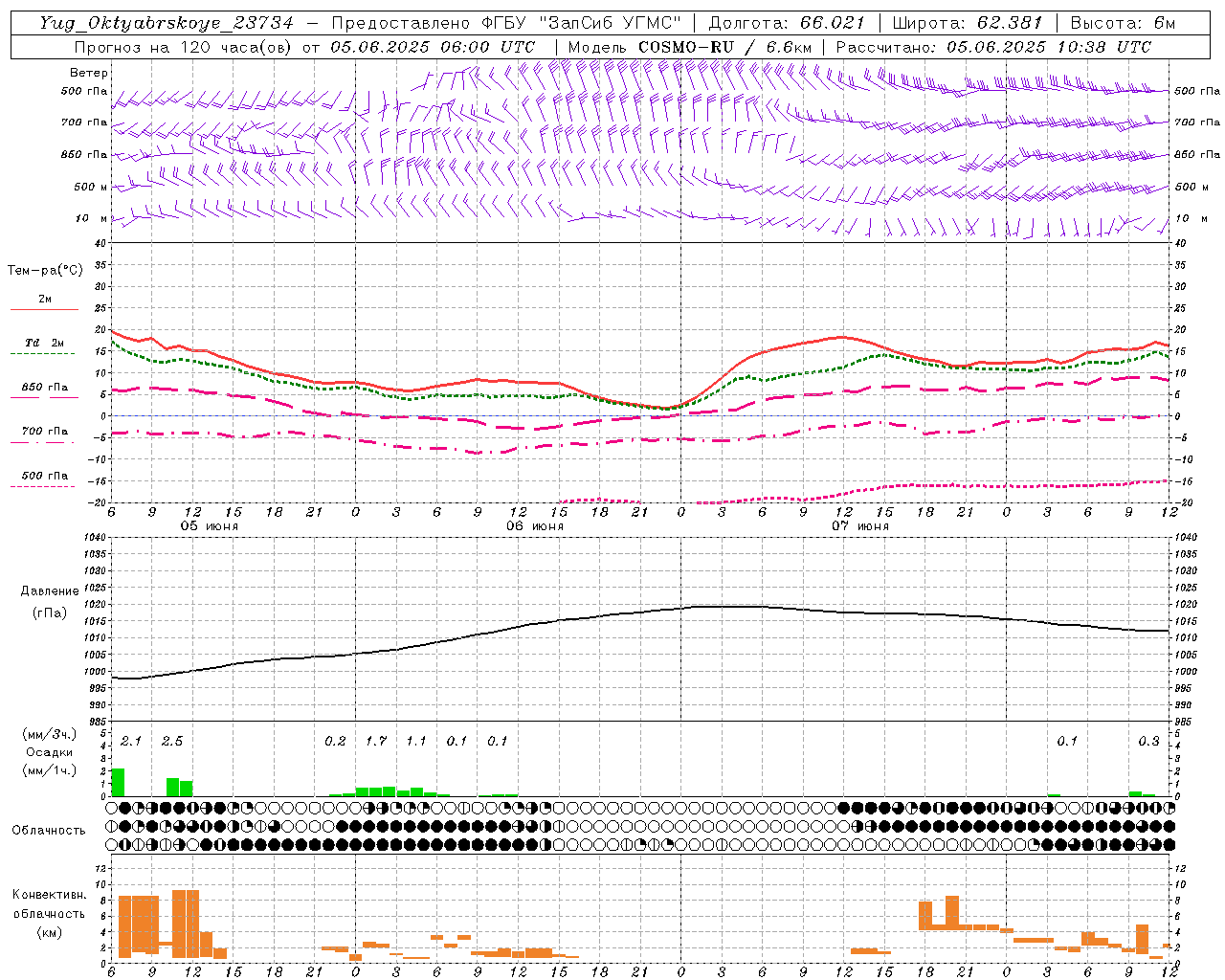Select the latitude value Широта: 62.381
This screenshot has width=1225, height=980.
[968, 23]
